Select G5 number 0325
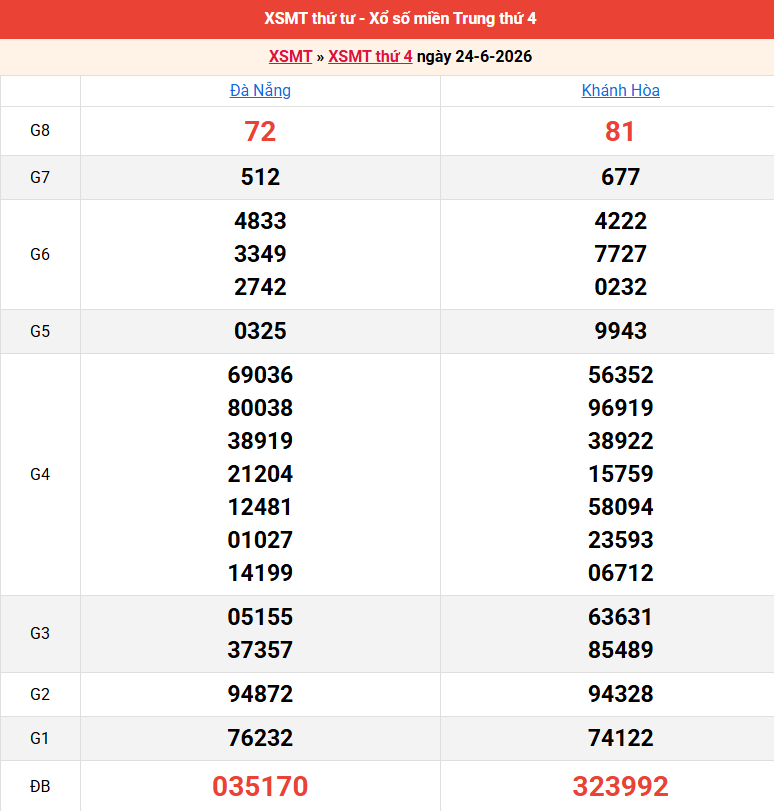The image size is (774, 811). tap(260, 332)
